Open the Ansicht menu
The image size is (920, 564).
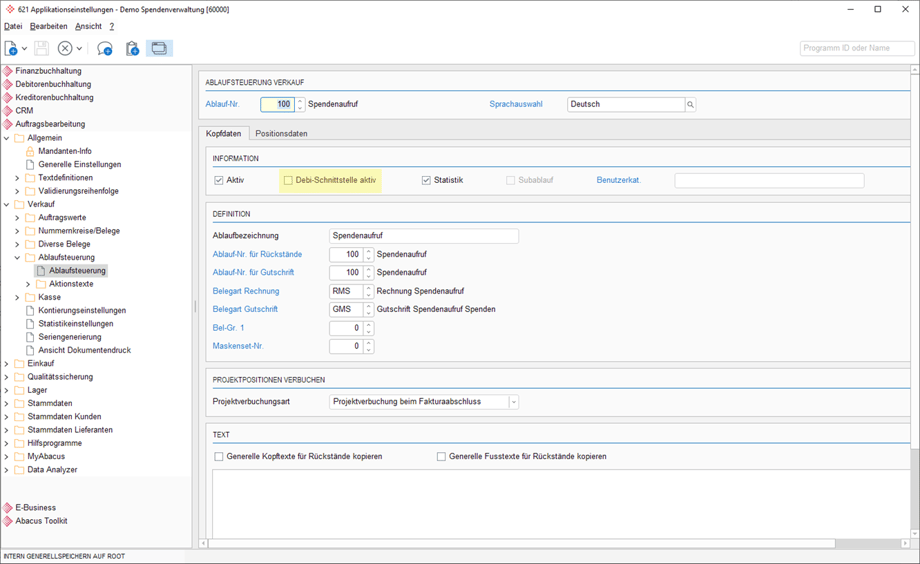coord(88,26)
